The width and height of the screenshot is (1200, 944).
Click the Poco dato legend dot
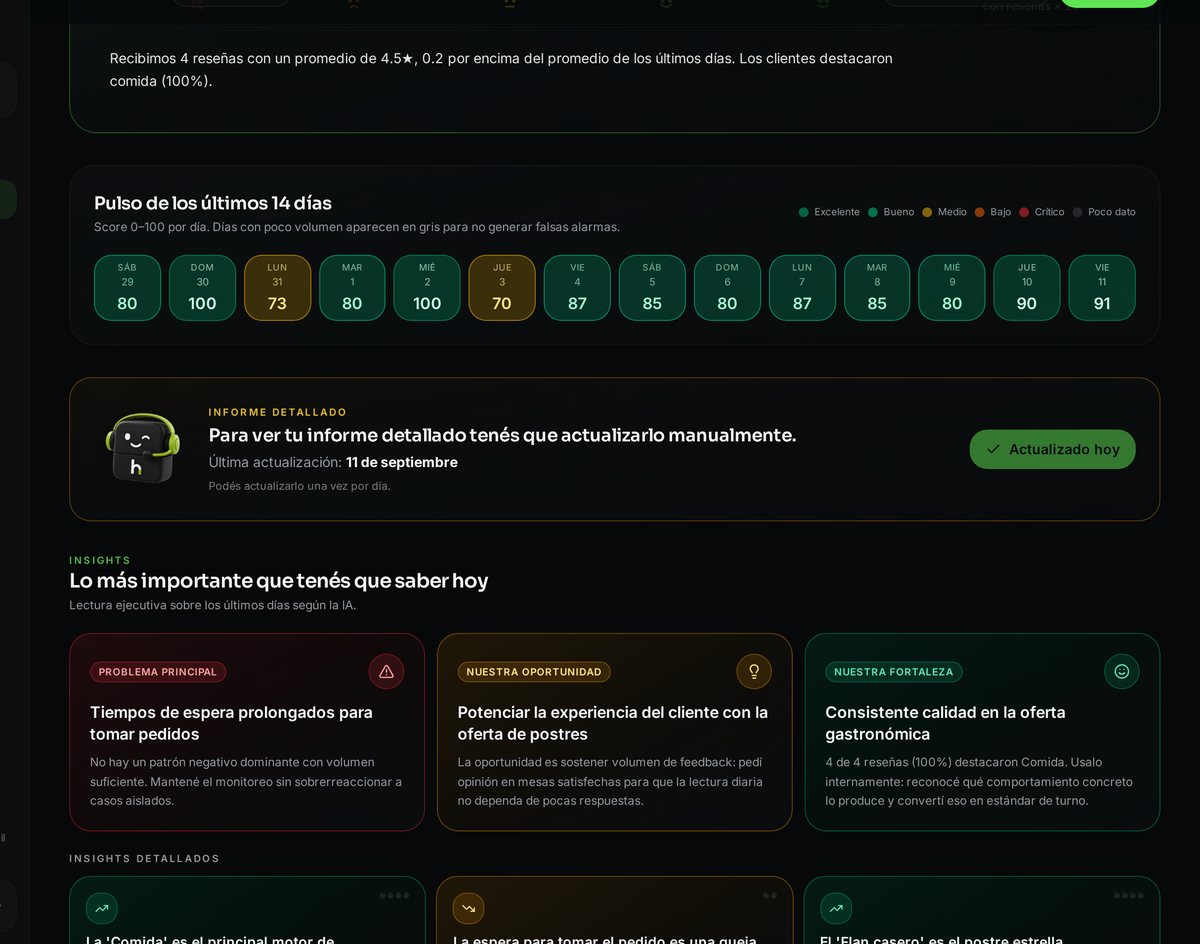pyautogui.click(x=1077, y=212)
